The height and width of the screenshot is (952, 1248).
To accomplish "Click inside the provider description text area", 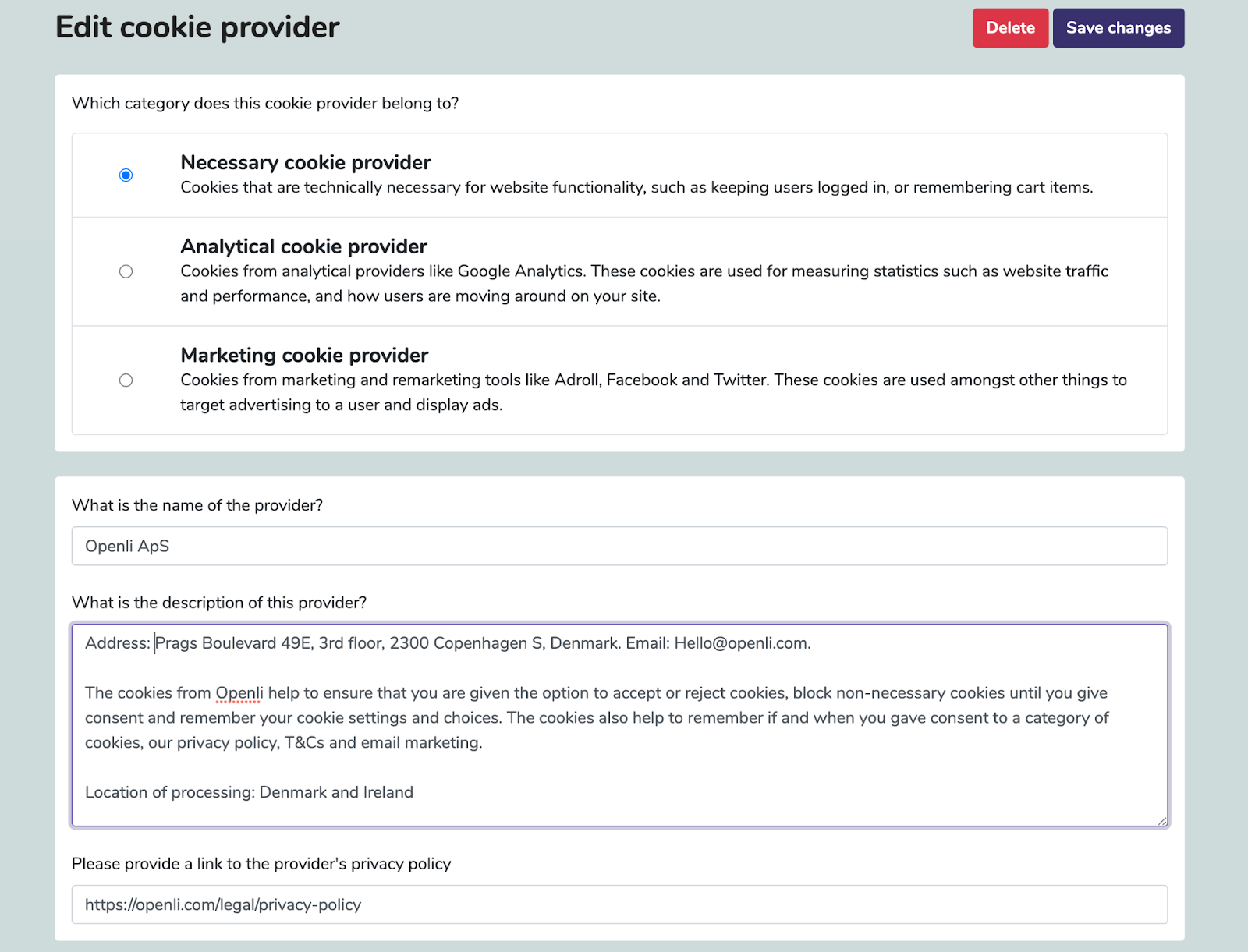I will point(619,725).
